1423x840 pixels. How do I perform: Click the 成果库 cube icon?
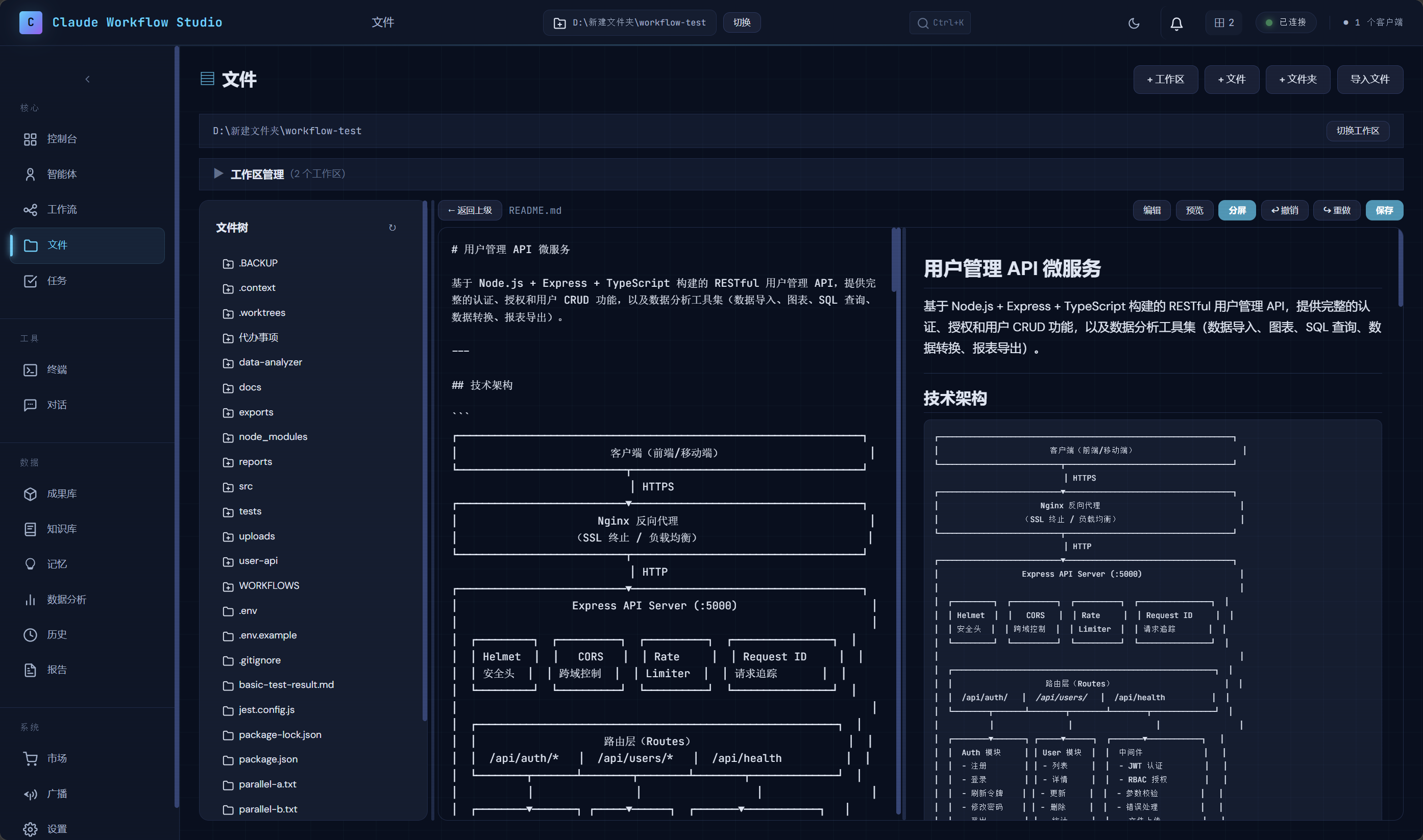[x=31, y=493]
